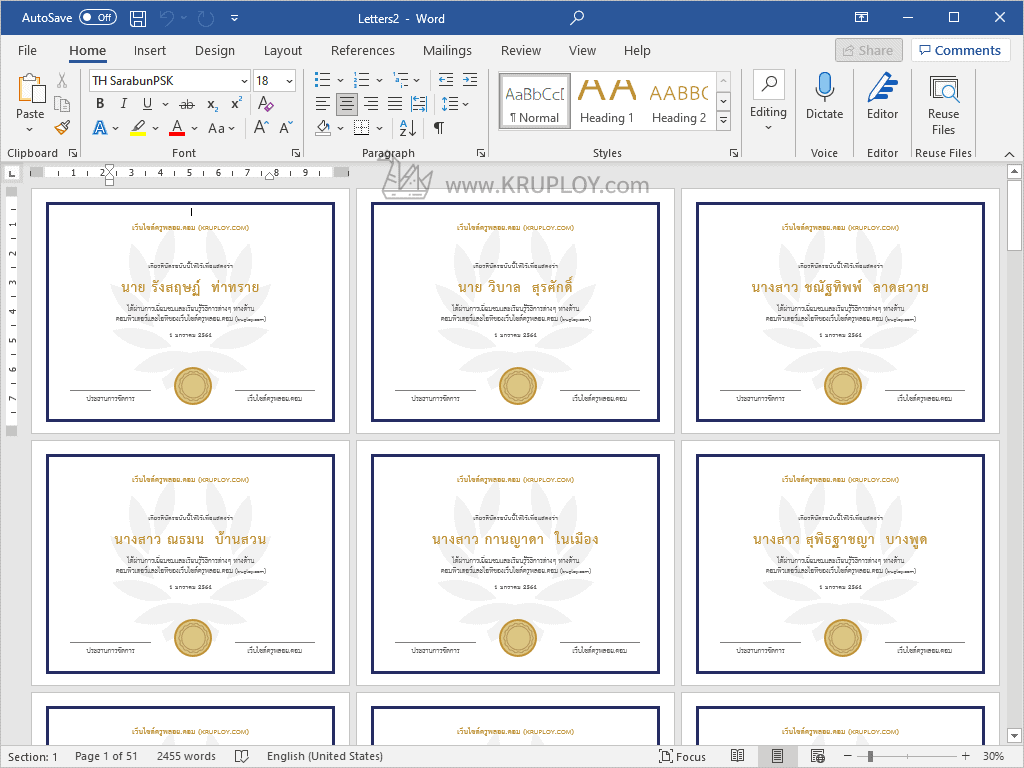Toggle Italic formatting
This screenshot has height=768, width=1024.
(123, 104)
